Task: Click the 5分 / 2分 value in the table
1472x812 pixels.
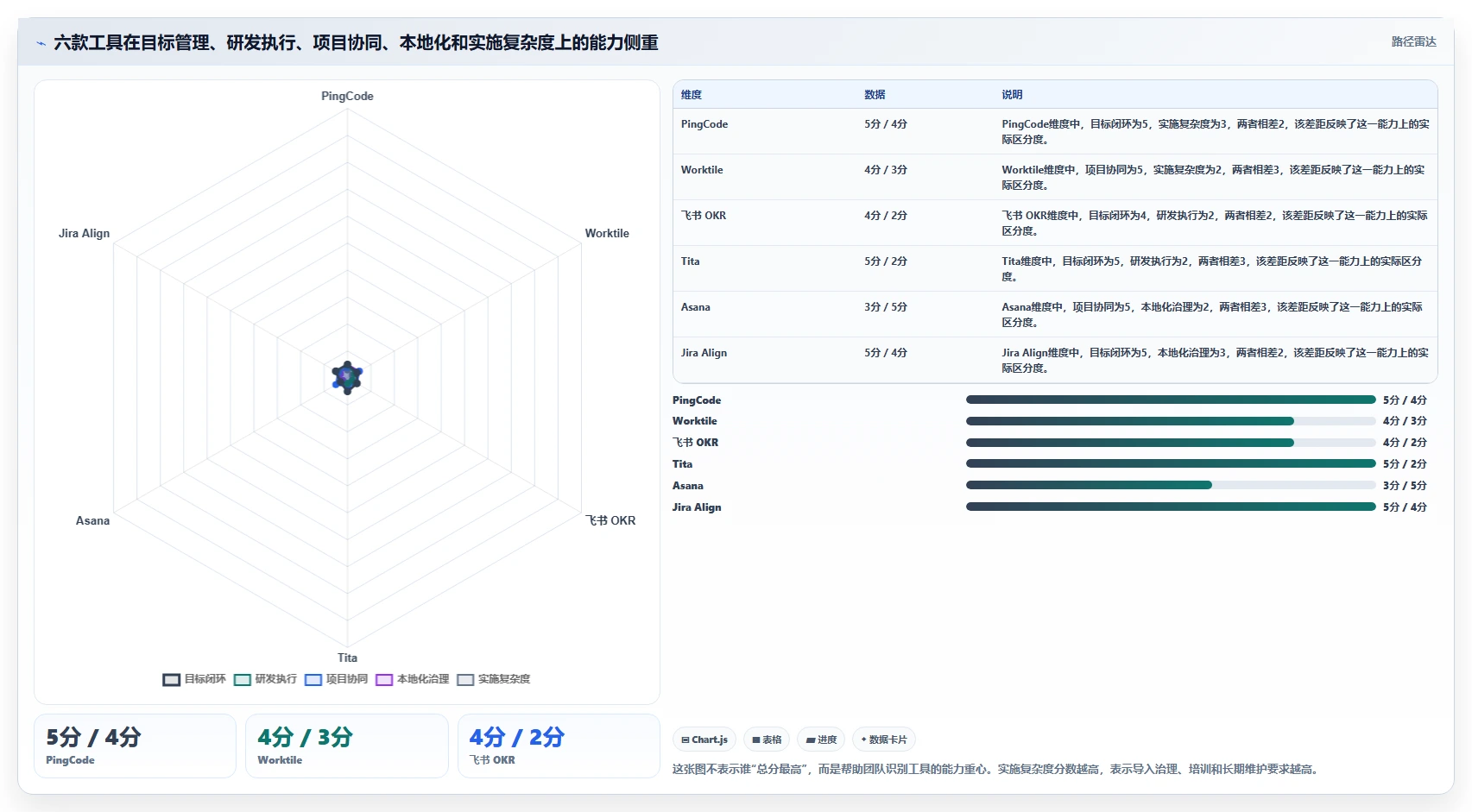Action: (886, 261)
